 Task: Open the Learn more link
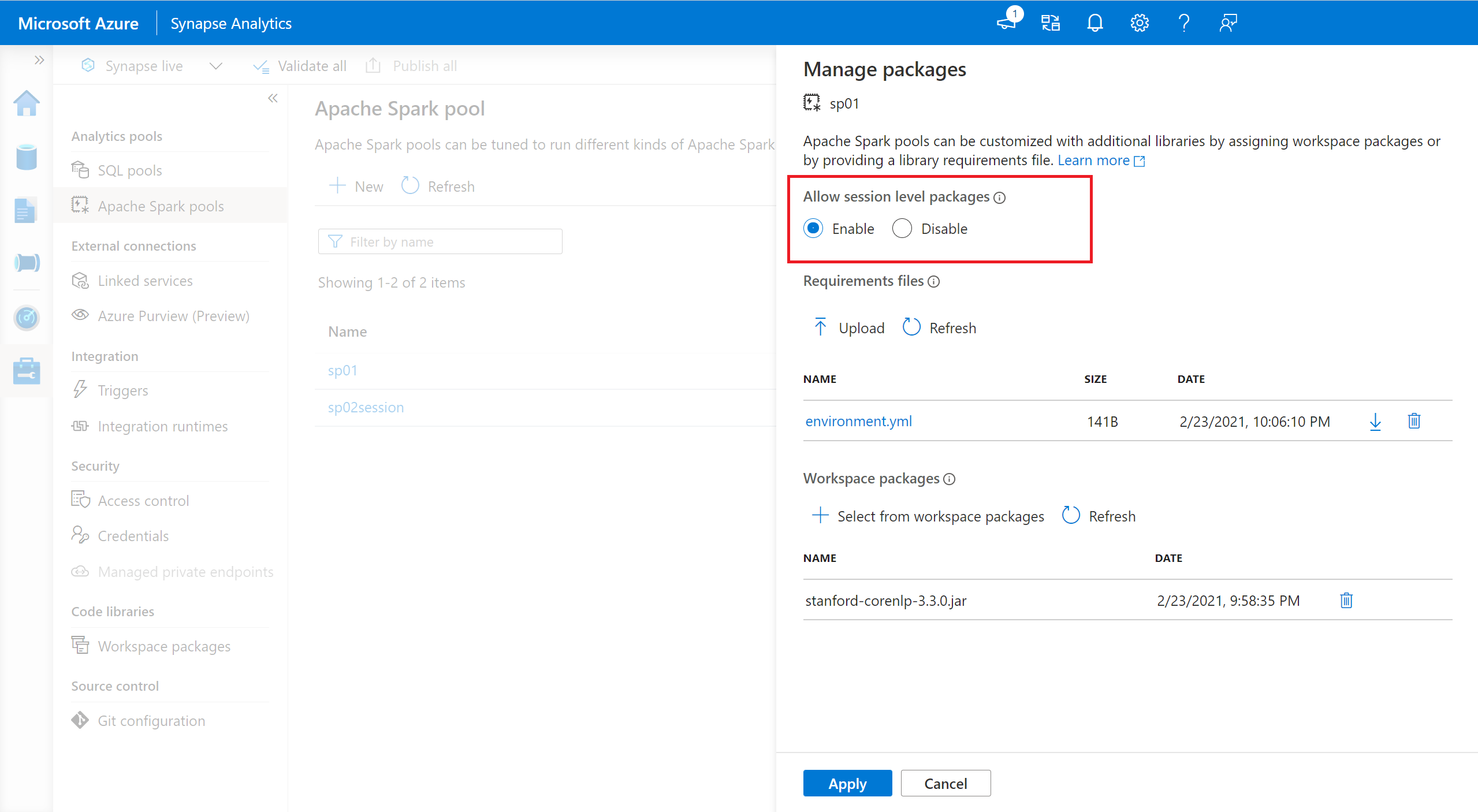point(1101,160)
